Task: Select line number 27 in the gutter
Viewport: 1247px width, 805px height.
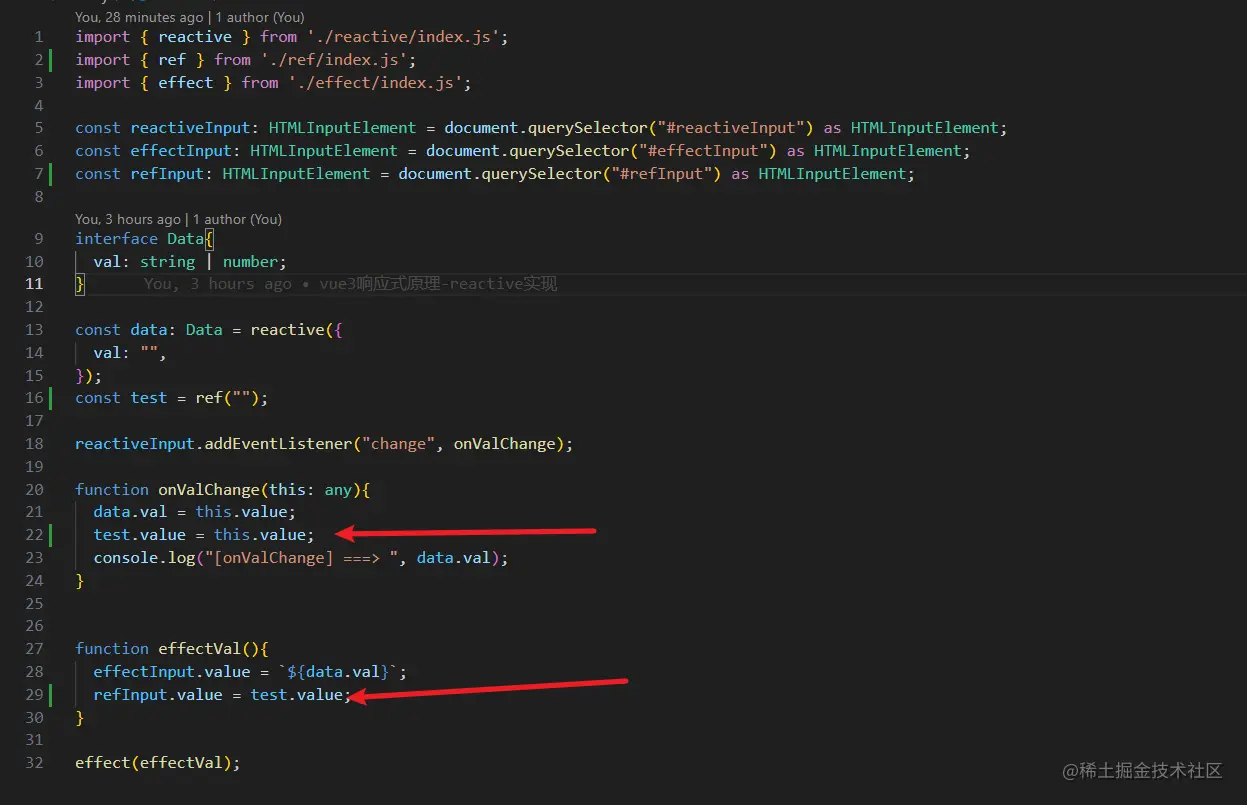Action: tap(35, 649)
